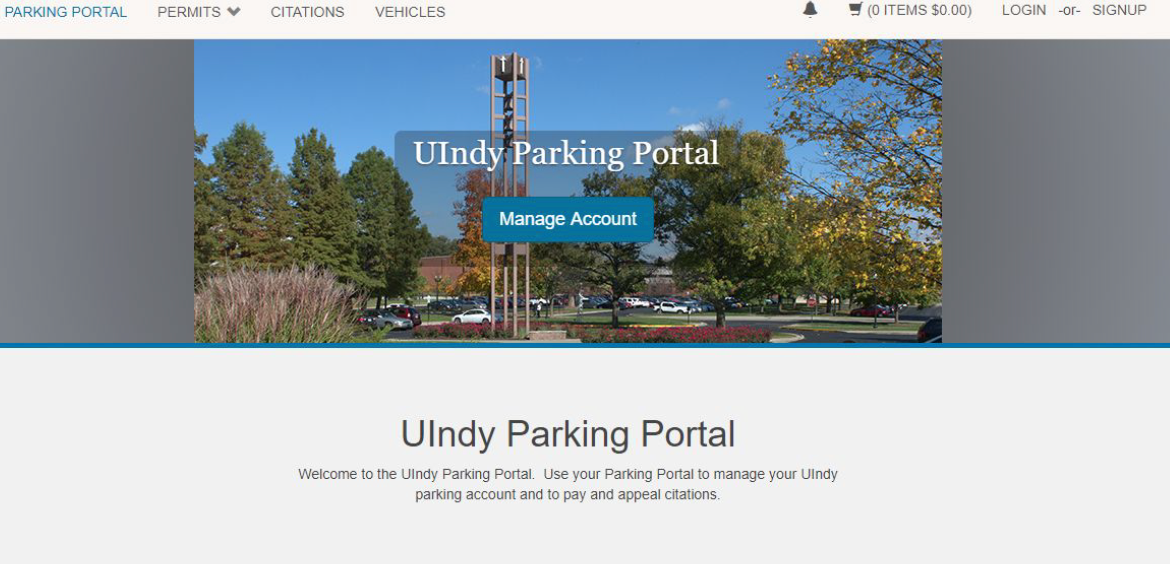Open the PERMITS menu
Screen dimensions: 1171x564
pos(199,12)
